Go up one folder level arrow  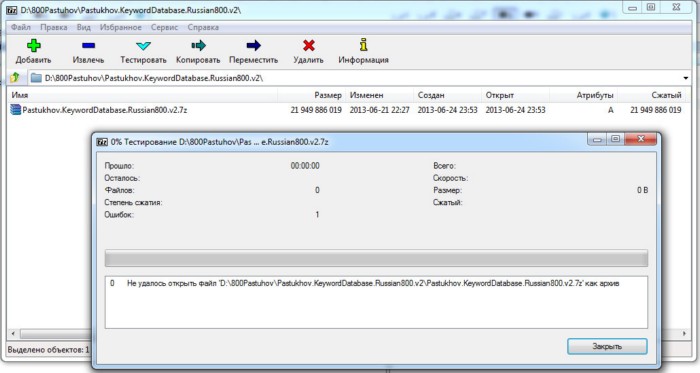(15, 78)
